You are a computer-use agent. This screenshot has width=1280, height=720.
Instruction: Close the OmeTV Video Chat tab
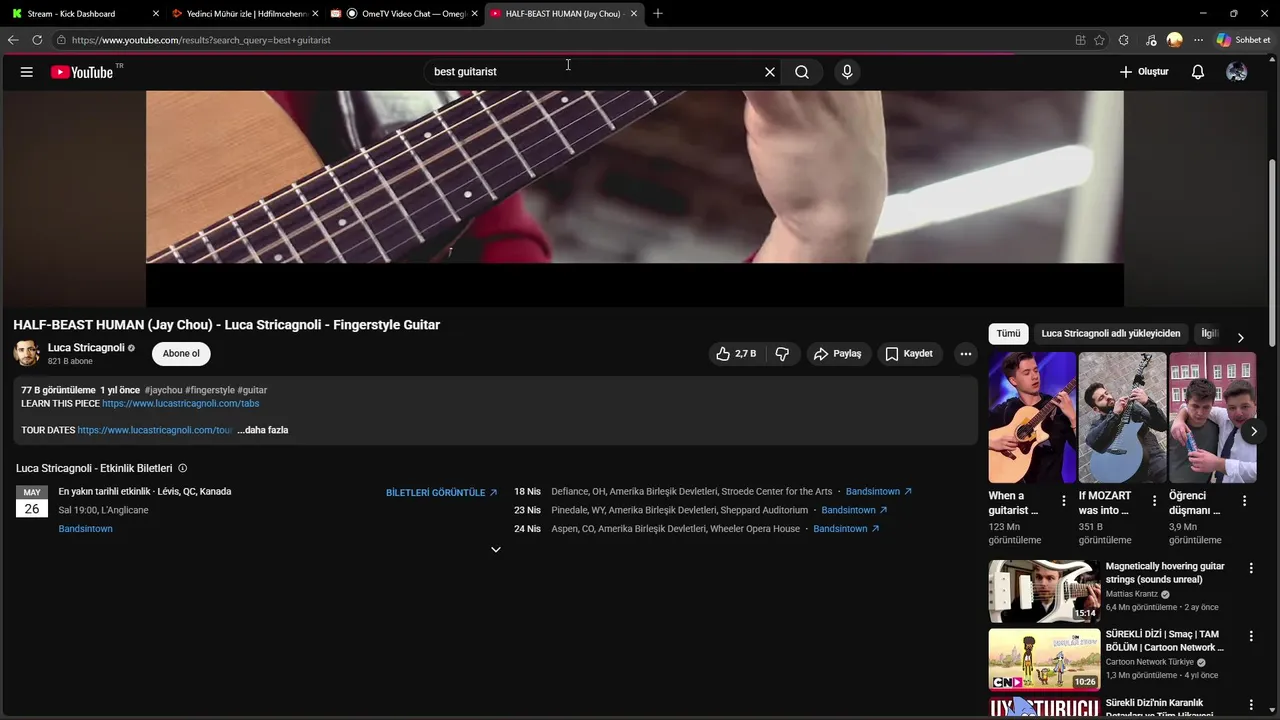tap(474, 14)
